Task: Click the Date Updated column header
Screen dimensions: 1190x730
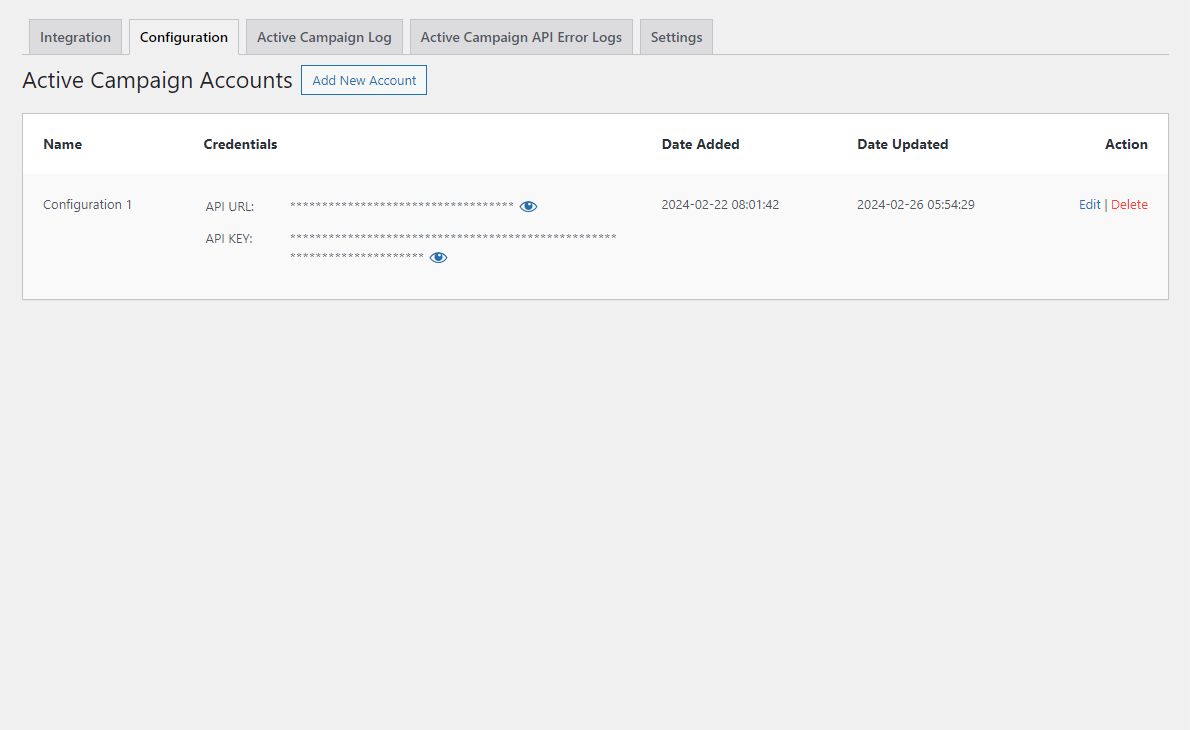Action: point(902,144)
